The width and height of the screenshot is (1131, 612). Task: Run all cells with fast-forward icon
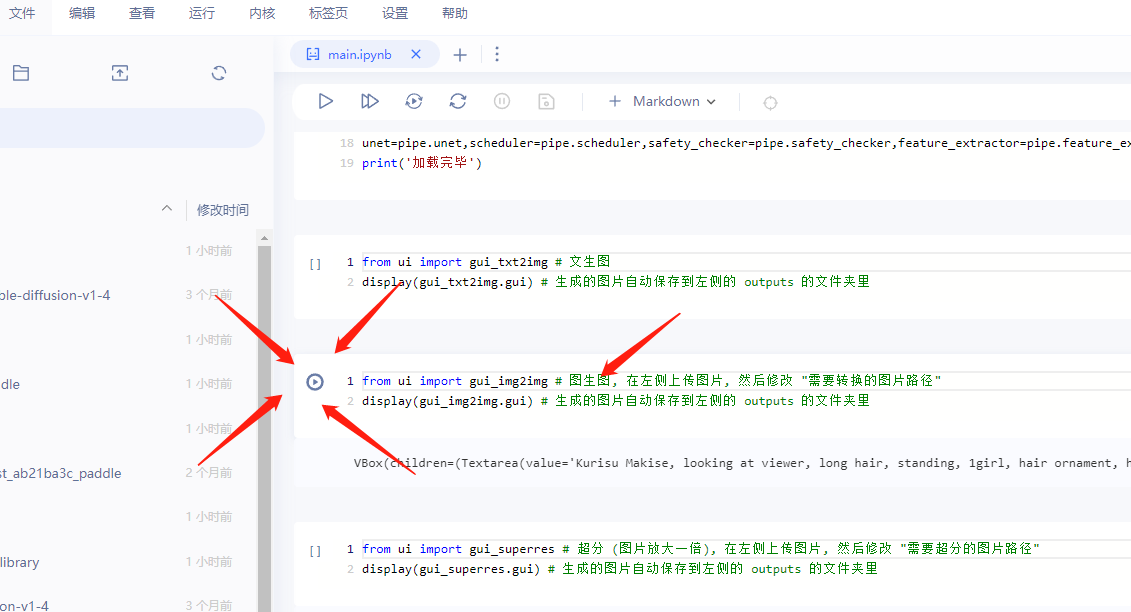[369, 101]
